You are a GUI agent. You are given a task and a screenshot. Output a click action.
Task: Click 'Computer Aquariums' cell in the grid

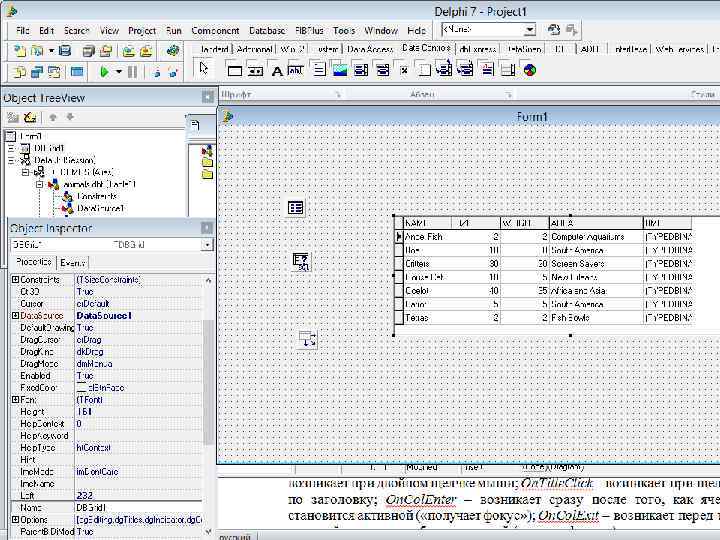pyautogui.click(x=596, y=236)
